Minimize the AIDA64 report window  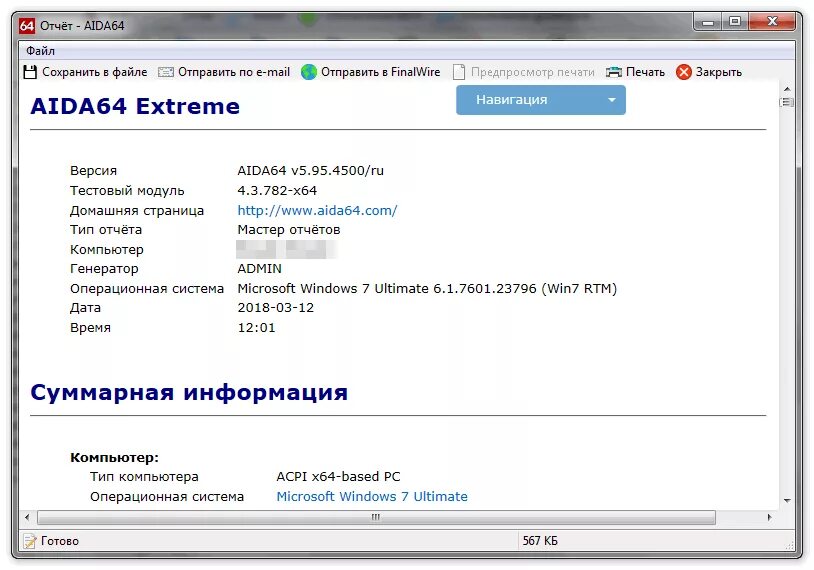[x=708, y=22]
